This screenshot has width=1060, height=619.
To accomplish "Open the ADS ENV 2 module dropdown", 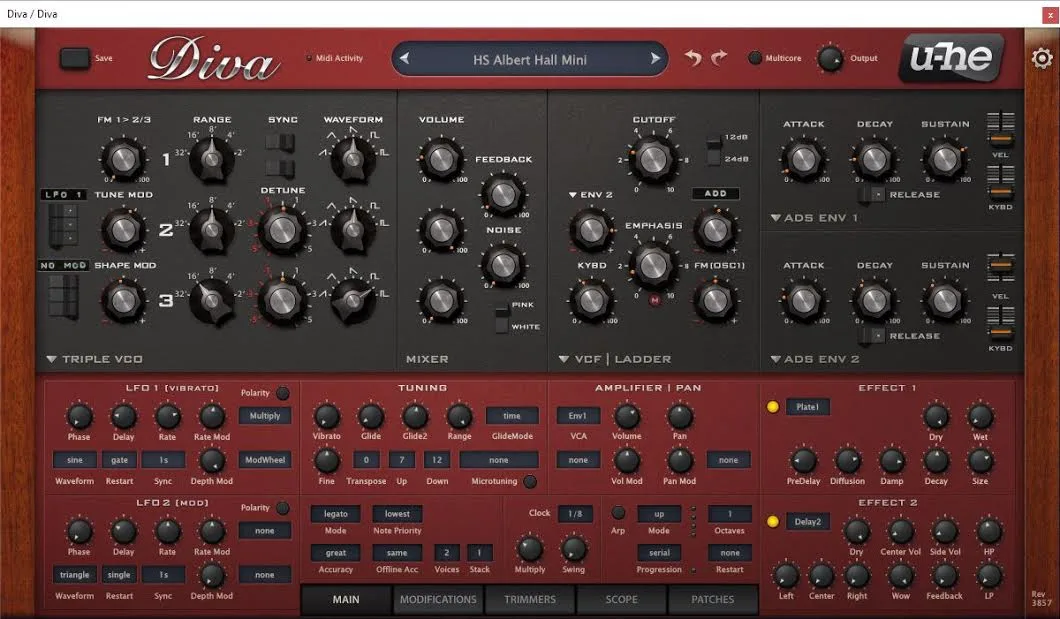I will coord(775,359).
